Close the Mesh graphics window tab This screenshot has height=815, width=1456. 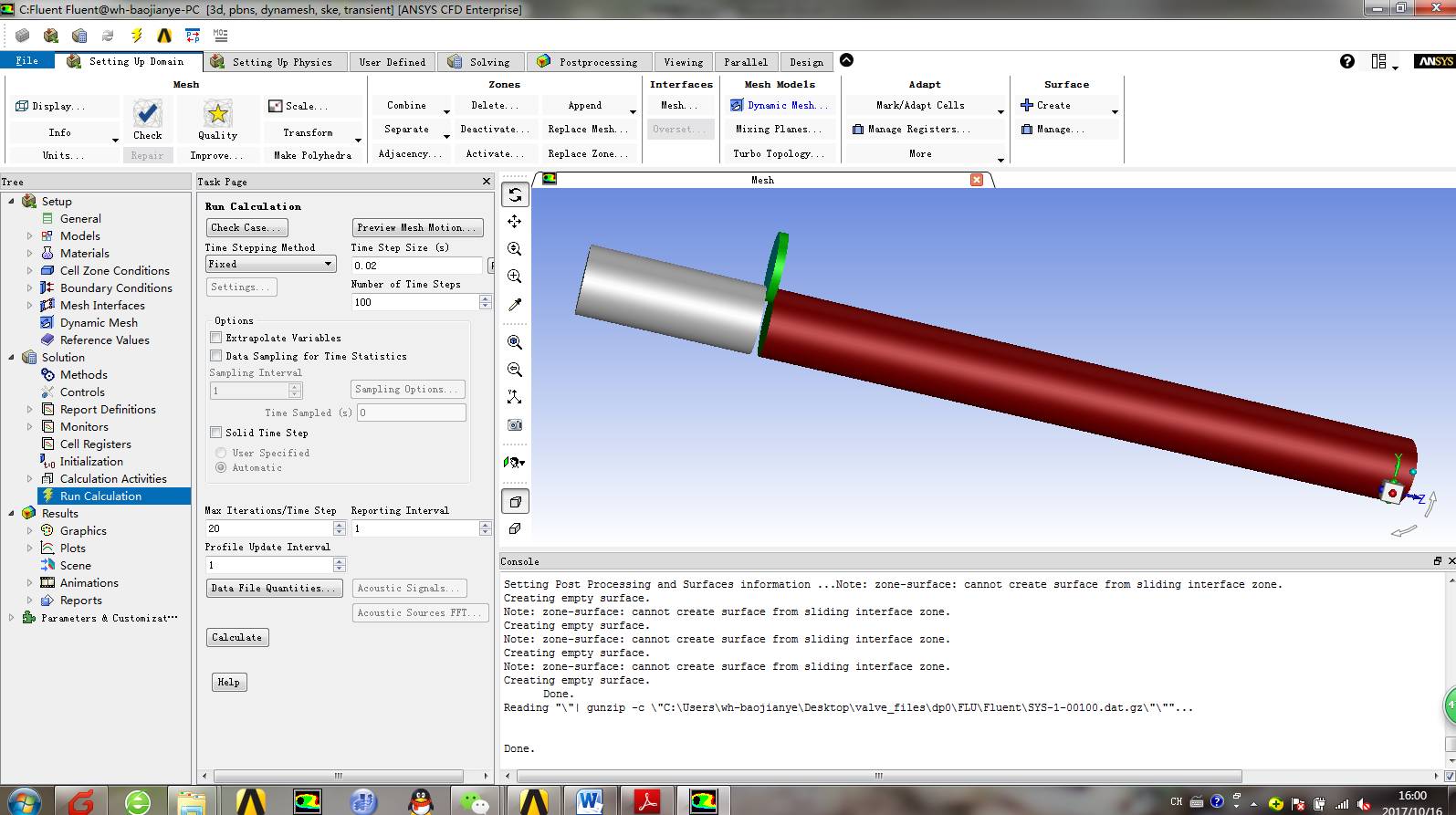coord(977,180)
